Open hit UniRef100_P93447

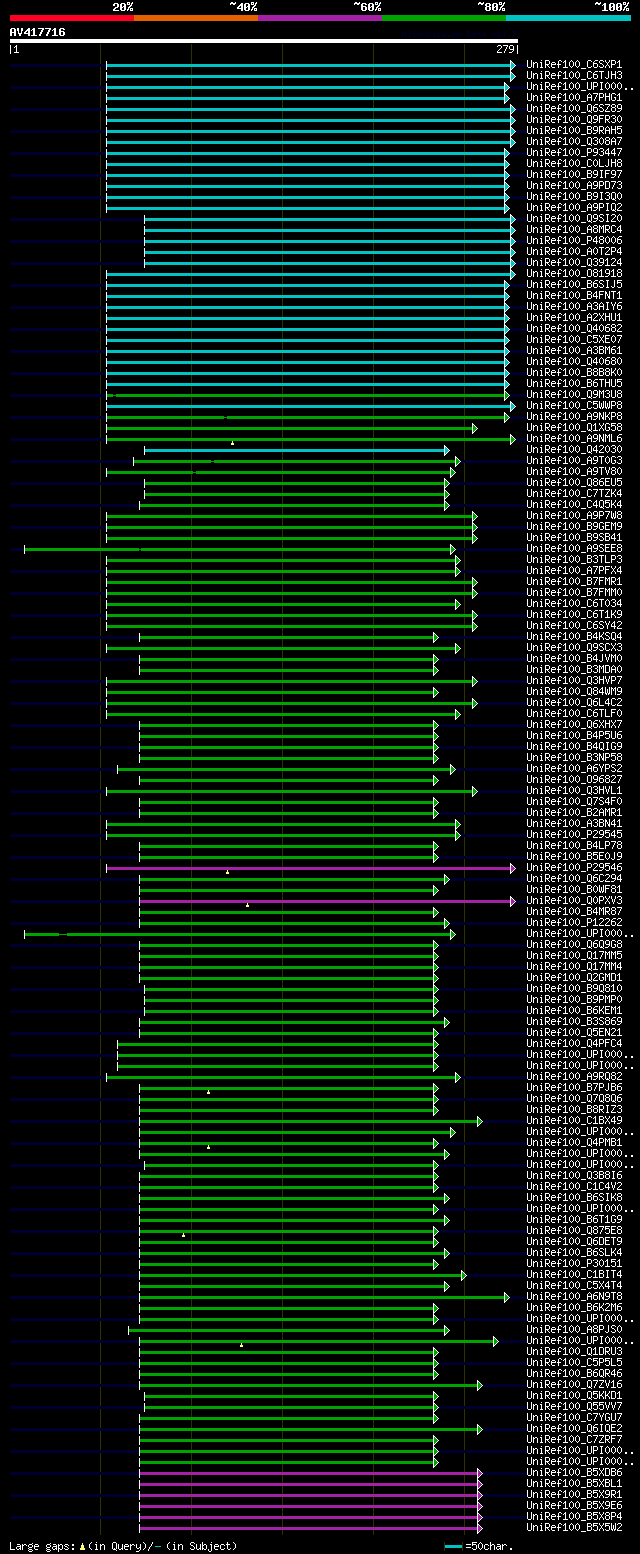click(574, 152)
